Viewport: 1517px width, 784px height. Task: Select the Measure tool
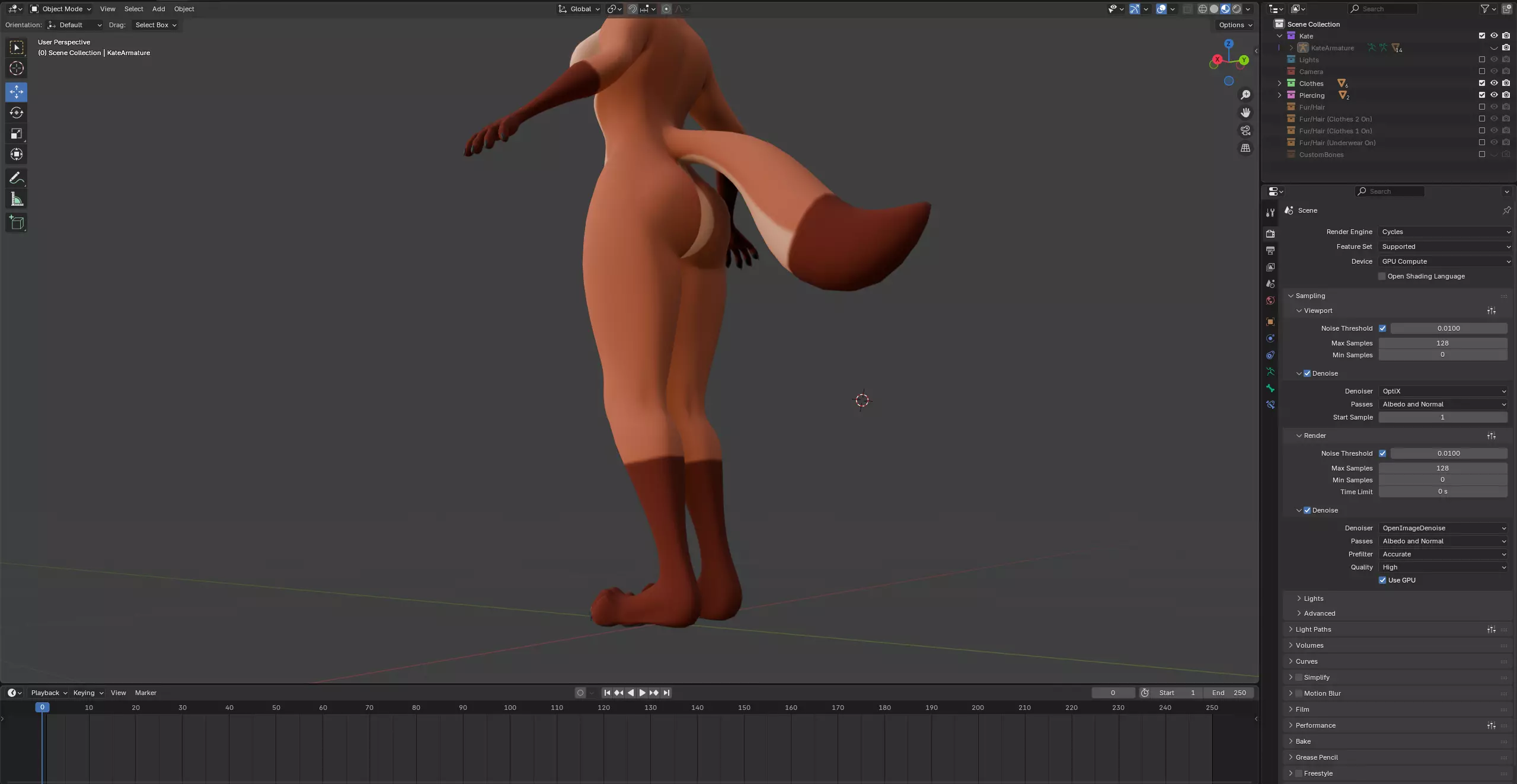pyautogui.click(x=17, y=199)
